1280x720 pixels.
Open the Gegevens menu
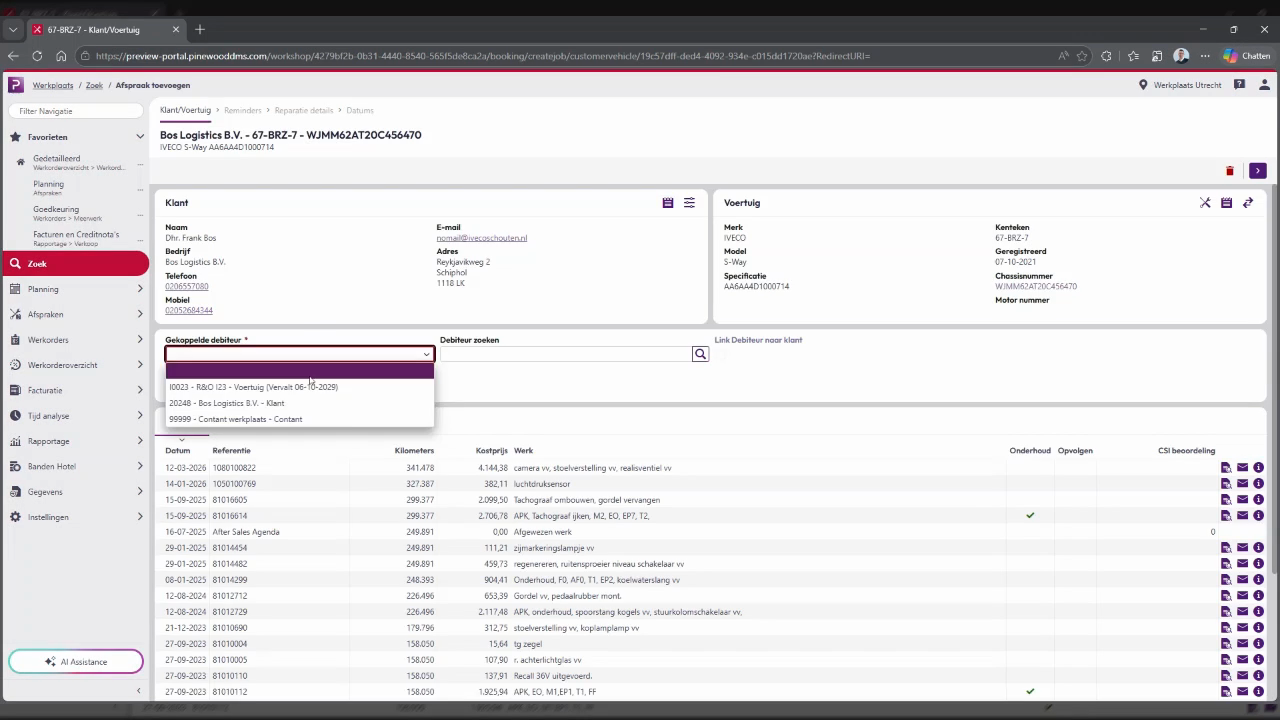click(75, 492)
